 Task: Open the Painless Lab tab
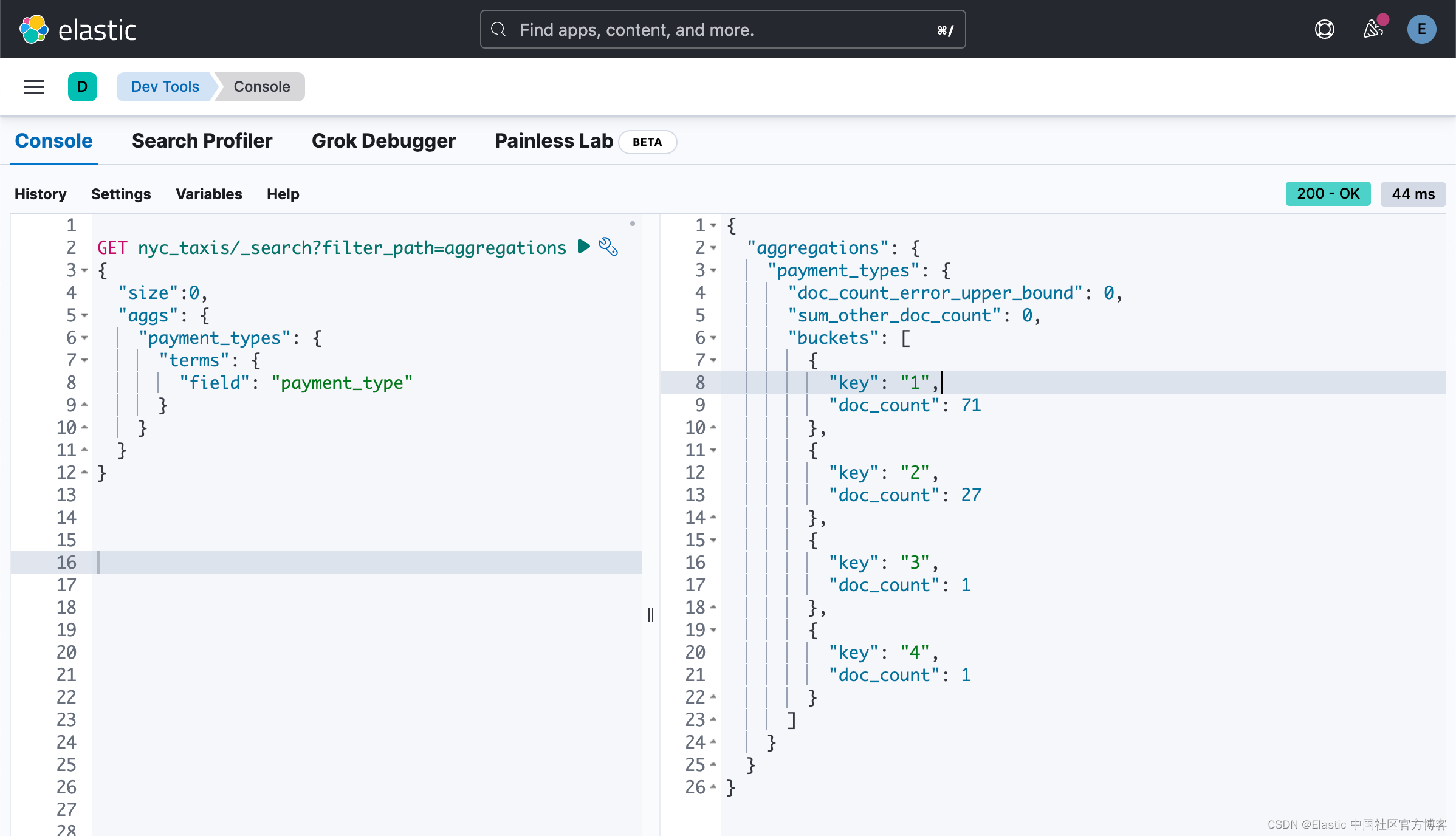[553, 140]
